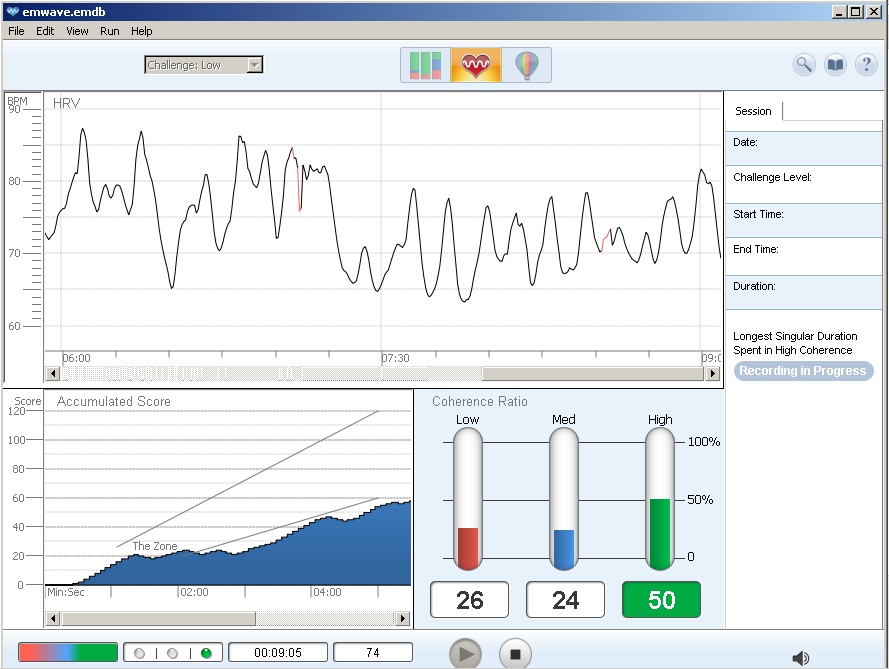Click the HRV chart left scroll arrow
The width and height of the screenshot is (889, 669).
point(53,373)
